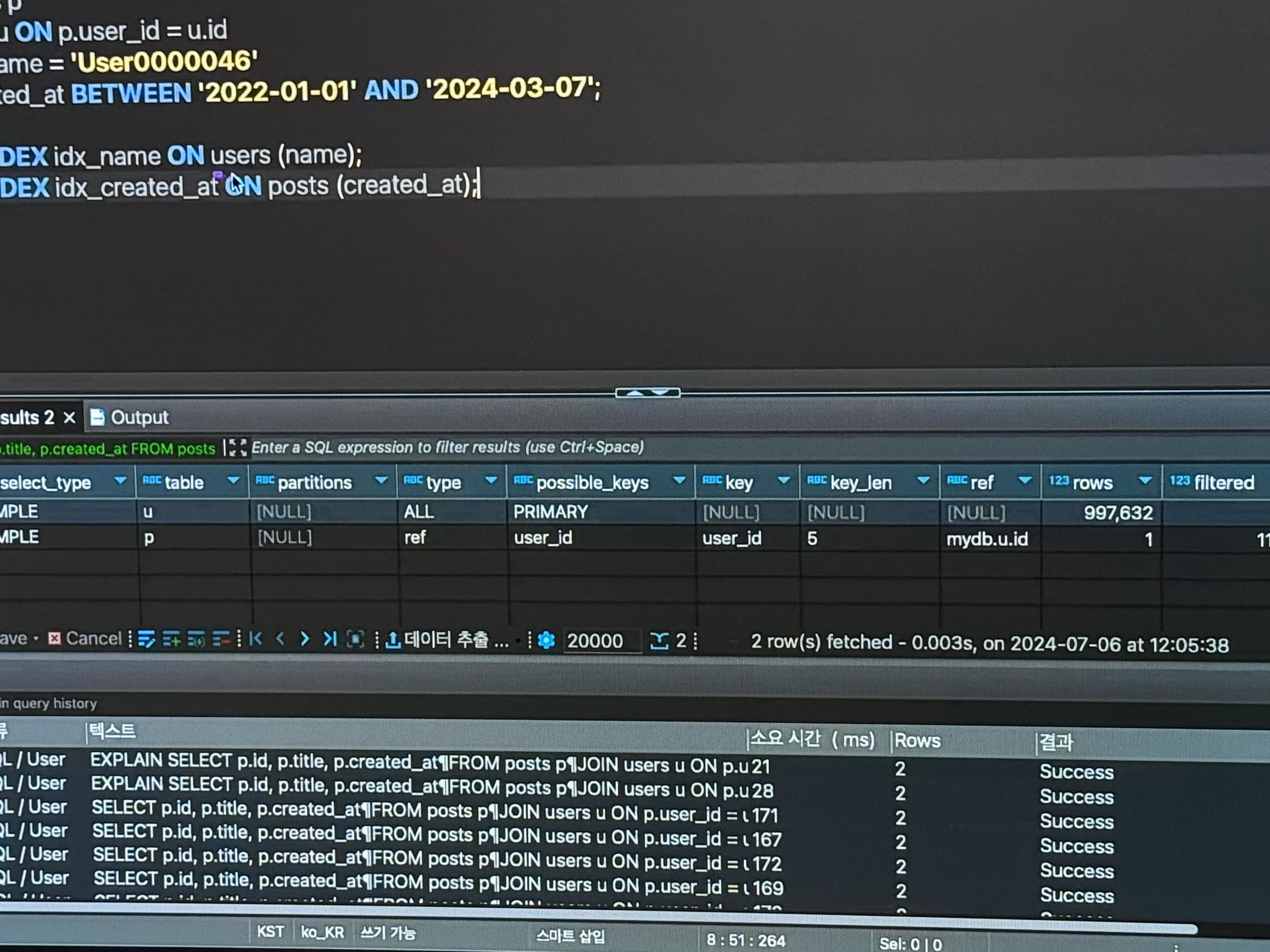Click the results settings gear icon
The image size is (1270, 952).
[546, 640]
